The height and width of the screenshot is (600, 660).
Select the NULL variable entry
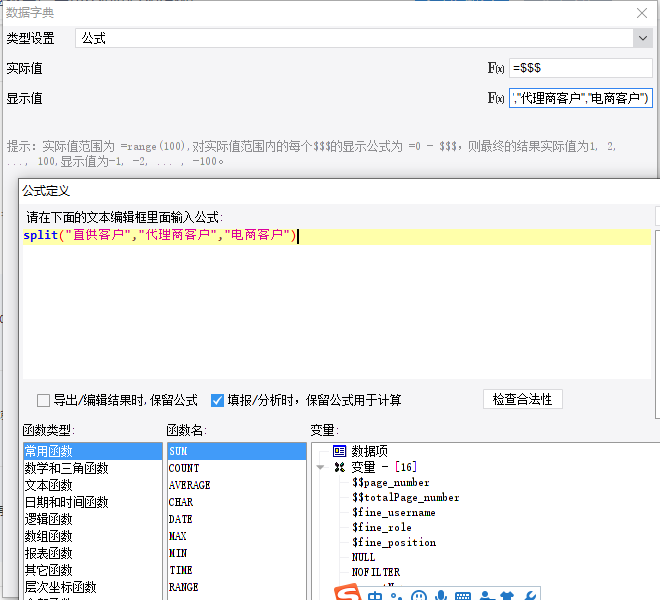pos(363,557)
